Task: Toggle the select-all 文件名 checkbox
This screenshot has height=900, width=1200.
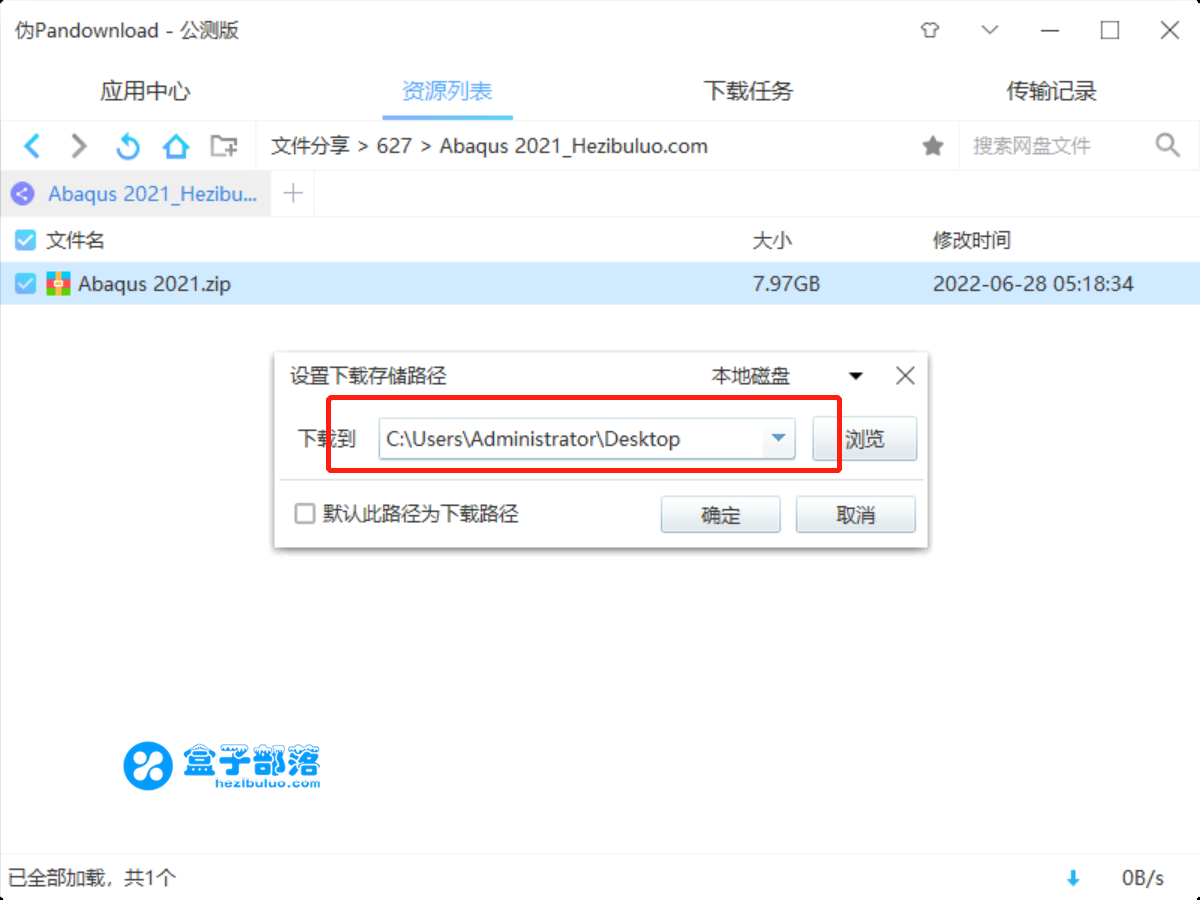Action: point(25,240)
